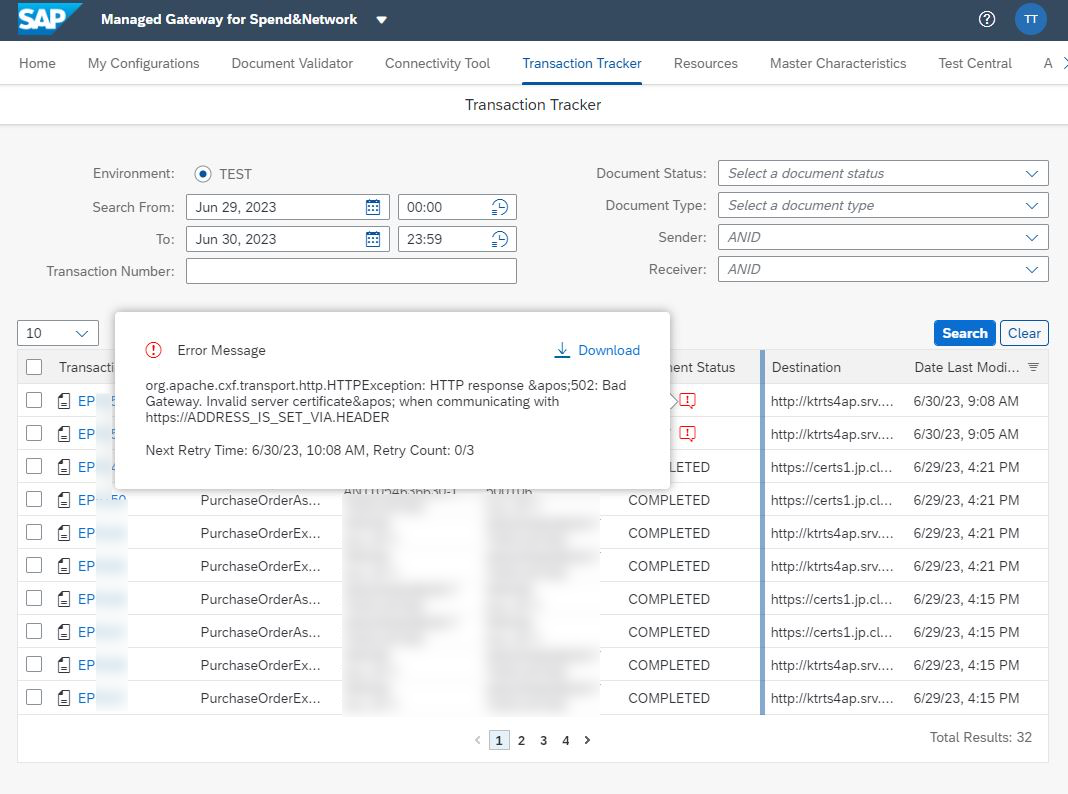
Task: Toggle the select-all header checkbox
Action: (x=33, y=367)
